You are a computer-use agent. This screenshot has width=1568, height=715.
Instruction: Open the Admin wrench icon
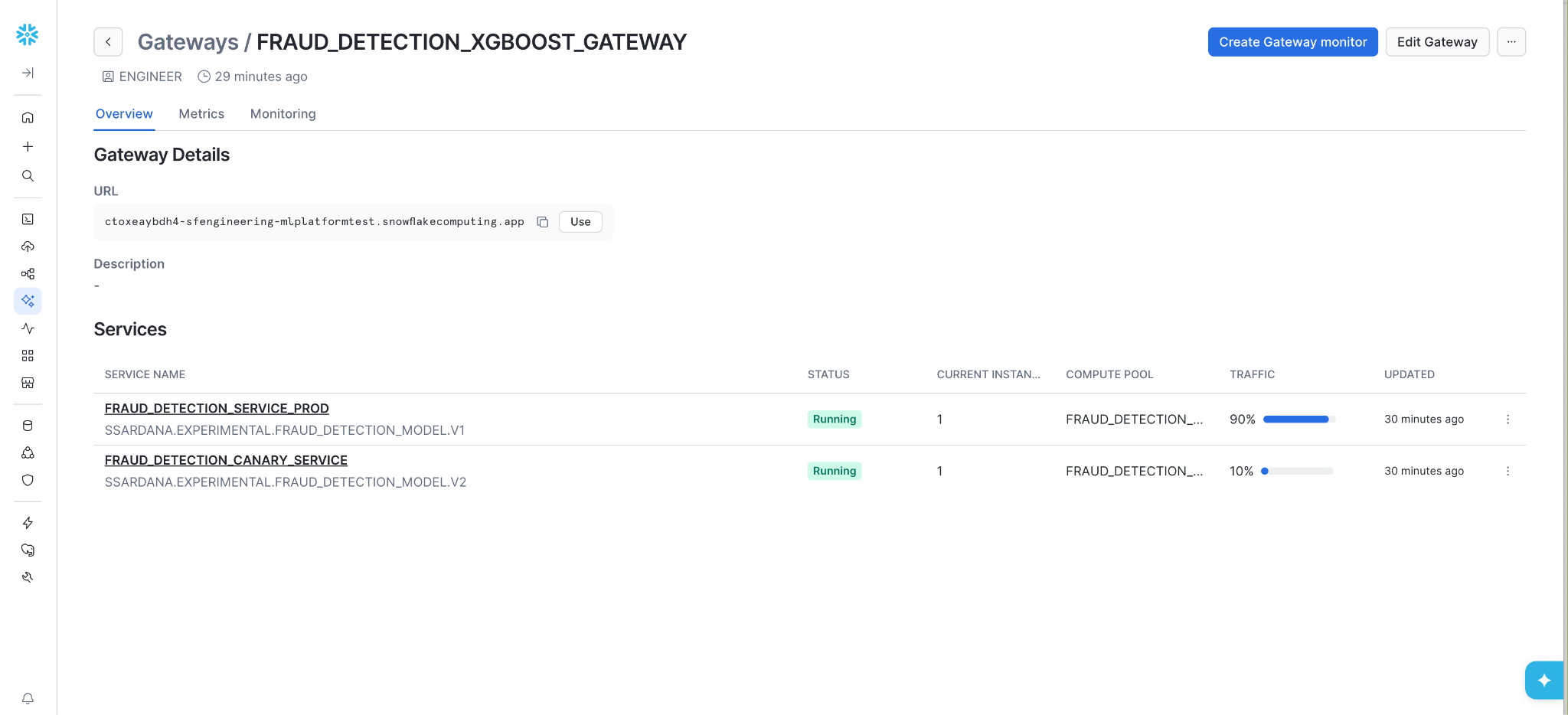point(28,577)
